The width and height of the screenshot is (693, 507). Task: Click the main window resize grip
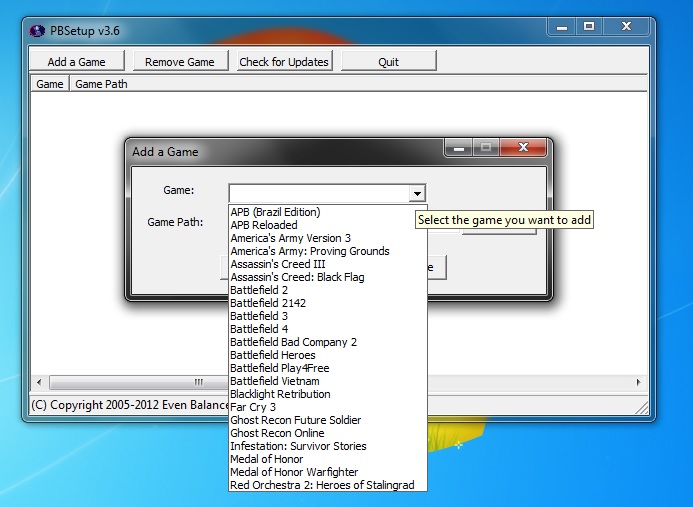(641, 407)
